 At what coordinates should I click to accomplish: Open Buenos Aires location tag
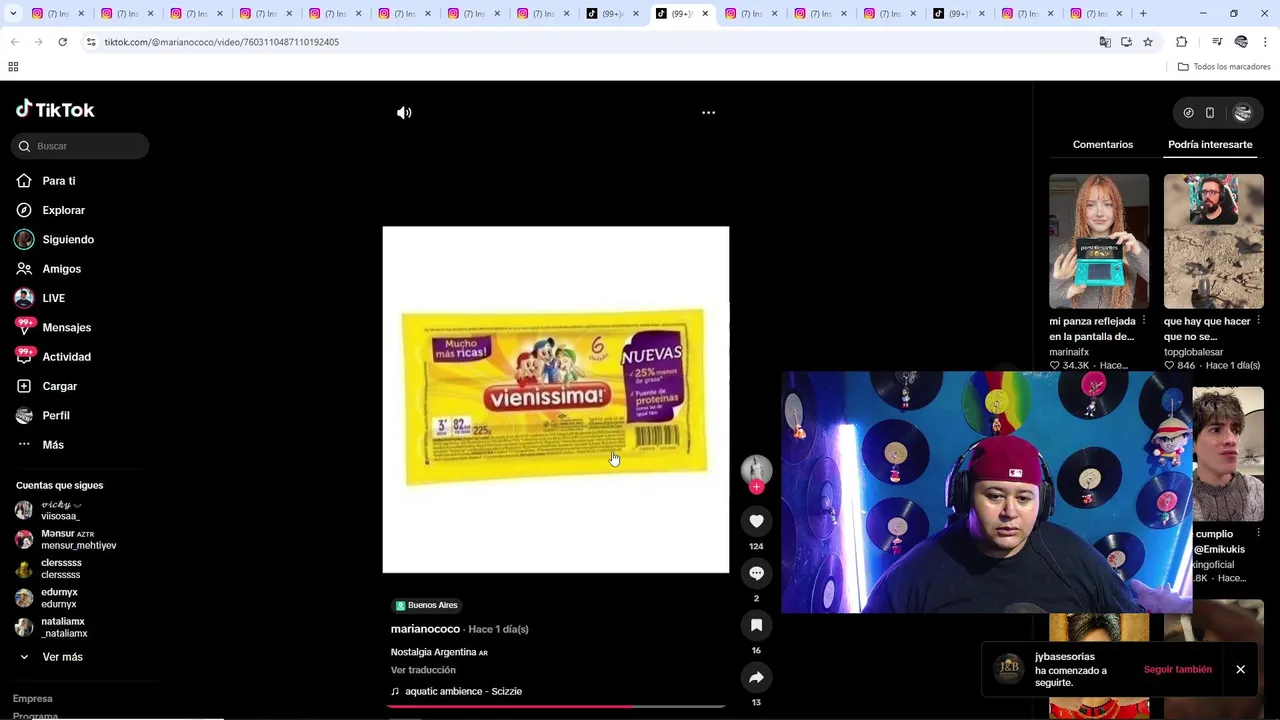pos(426,605)
